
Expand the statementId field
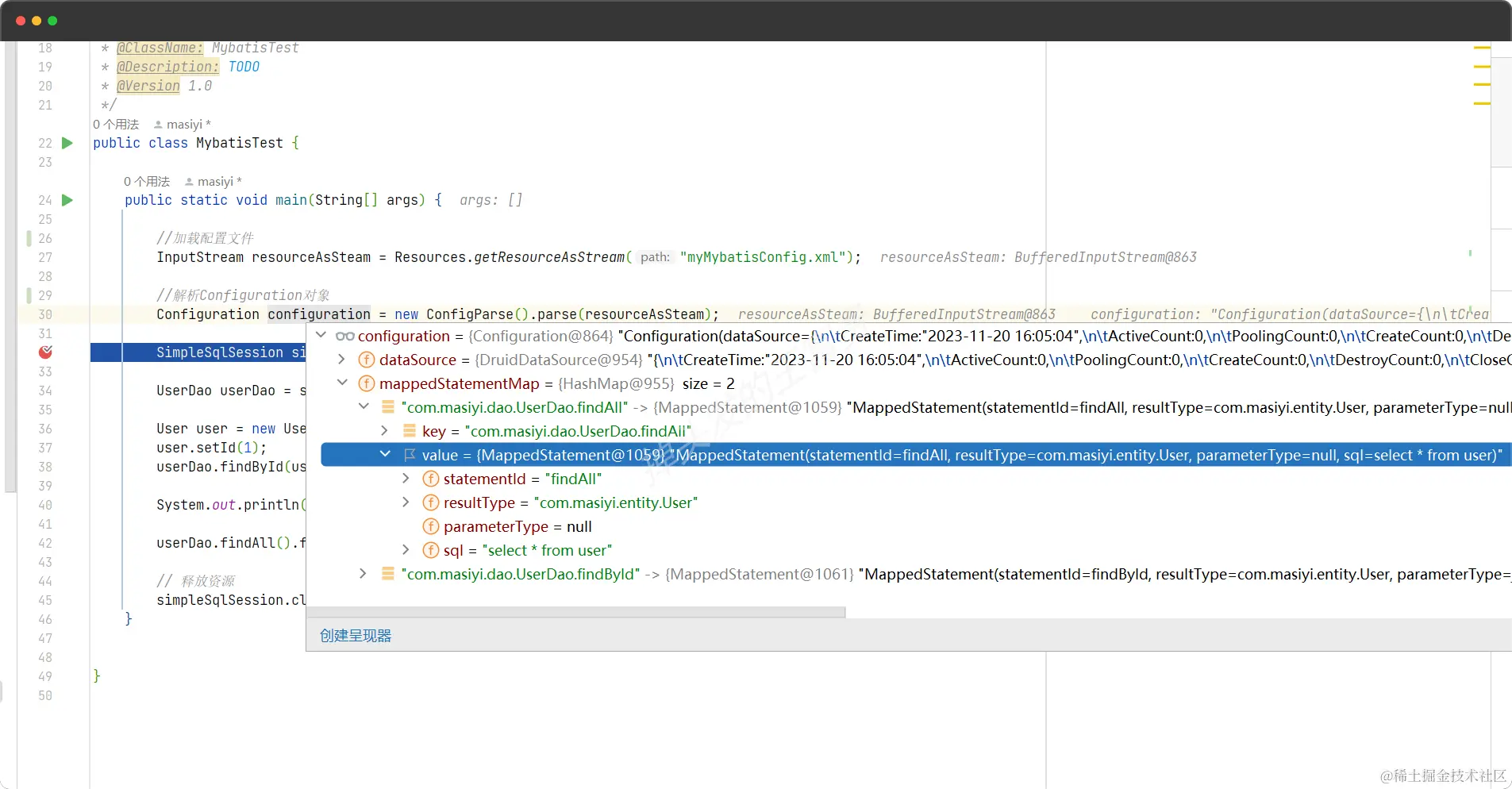coord(406,479)
